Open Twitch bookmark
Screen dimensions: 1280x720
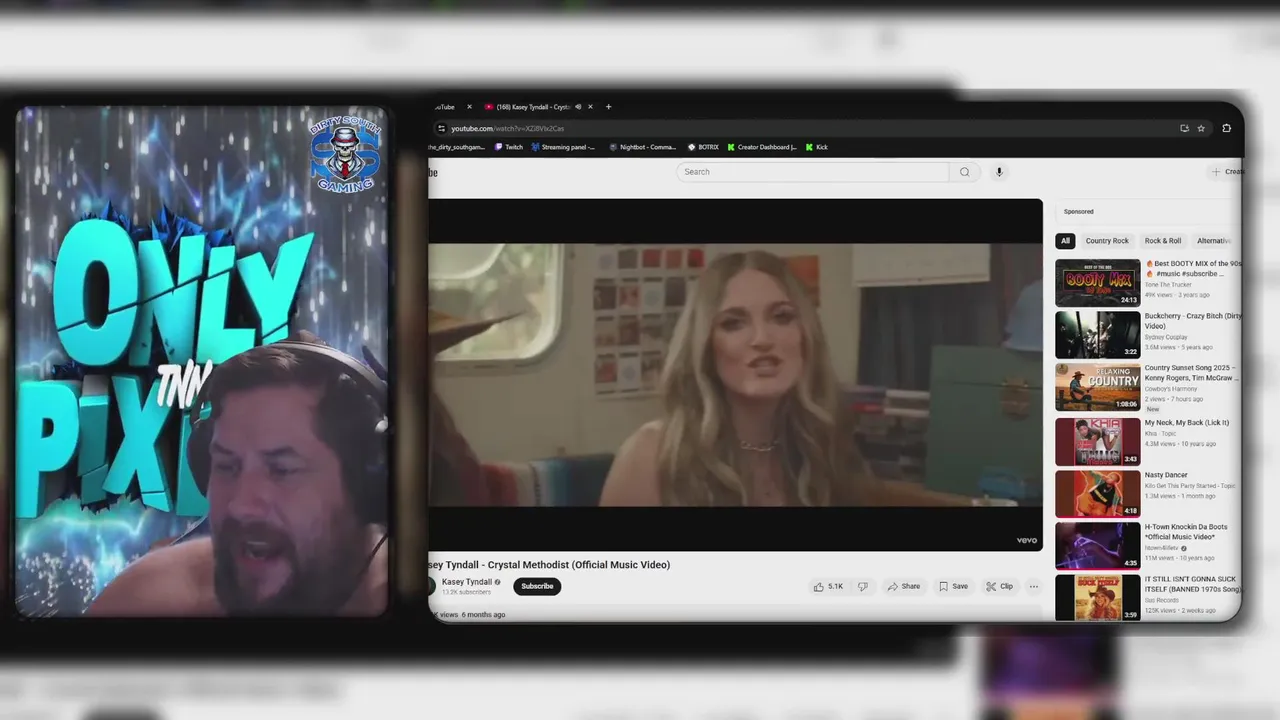[x=509, y=147]
